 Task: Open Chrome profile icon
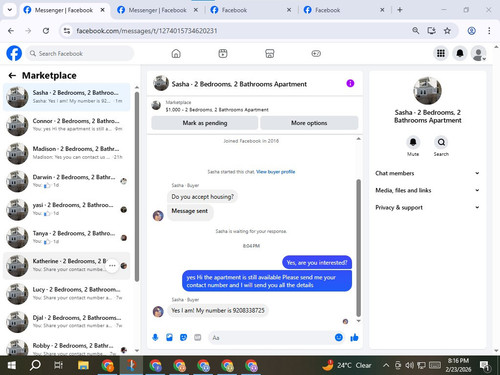[x=471, y=31]
